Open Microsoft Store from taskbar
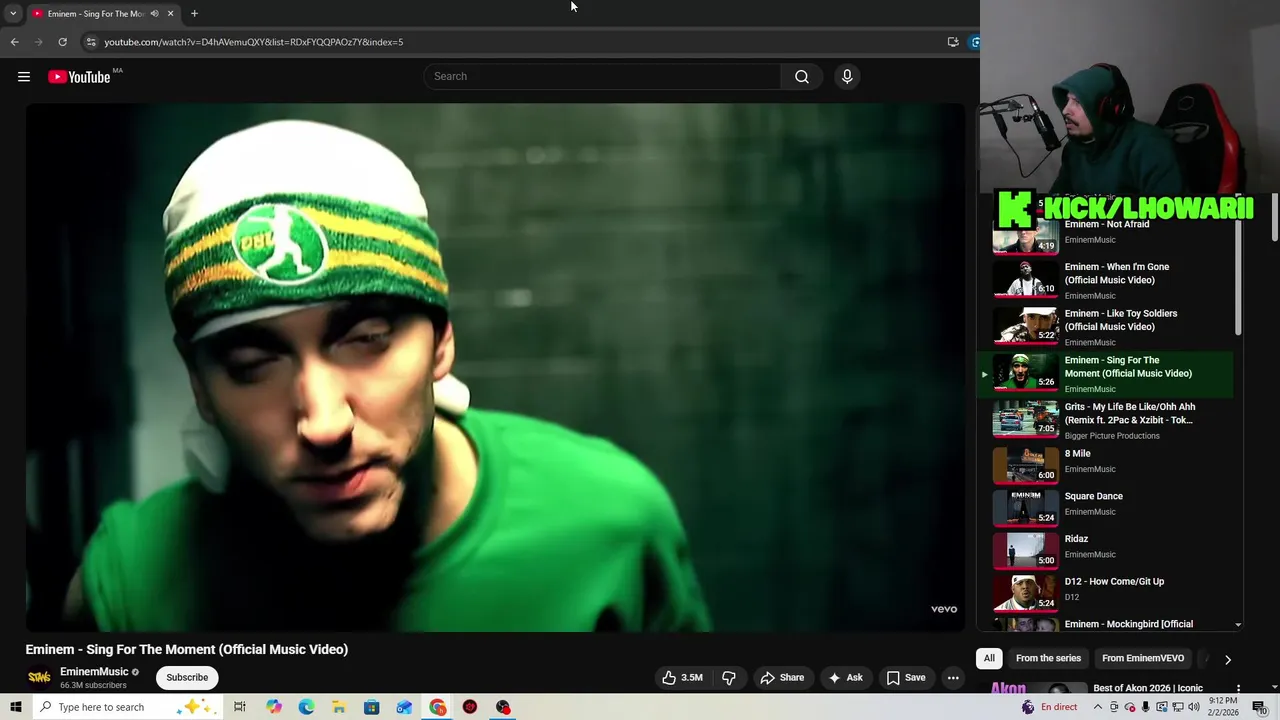Screen dimensions: 1280x720 click(x=371, y=707)
